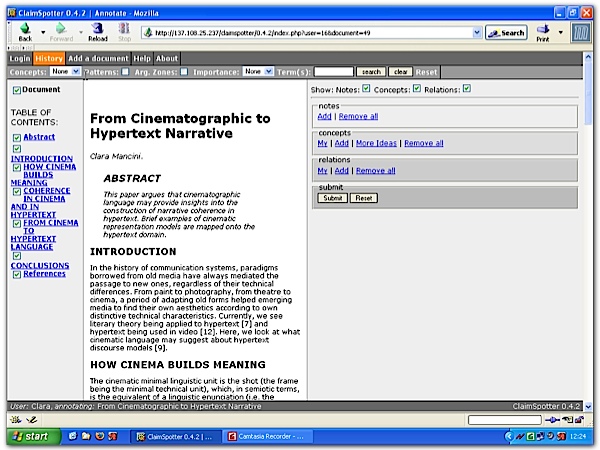Viewport: 600px width, 450px height.
Task: Open the Print options dropdown arrow
Action: click(x=561, y=33)
